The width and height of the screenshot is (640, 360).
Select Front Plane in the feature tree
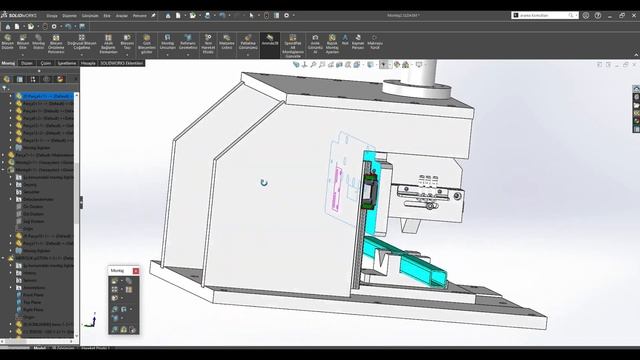pos(33,295)
